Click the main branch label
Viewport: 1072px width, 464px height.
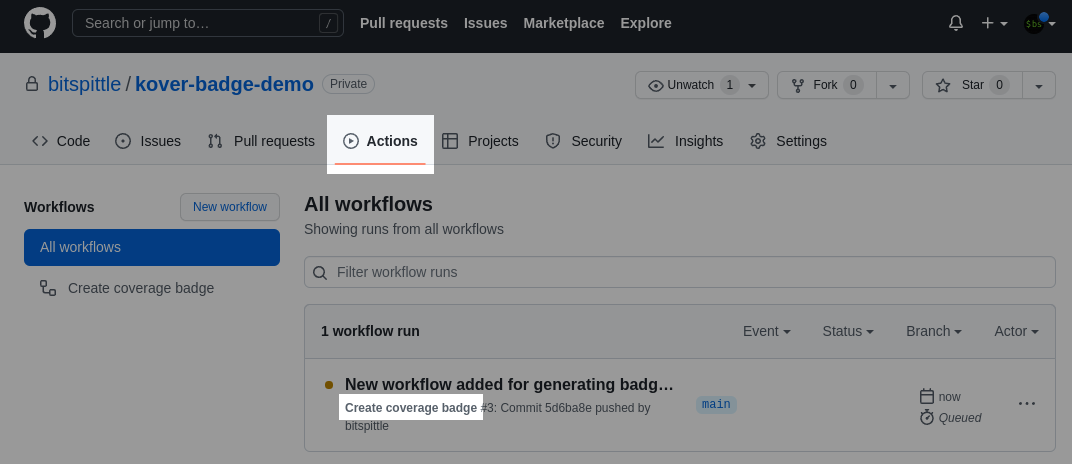(x=716, y=405)
